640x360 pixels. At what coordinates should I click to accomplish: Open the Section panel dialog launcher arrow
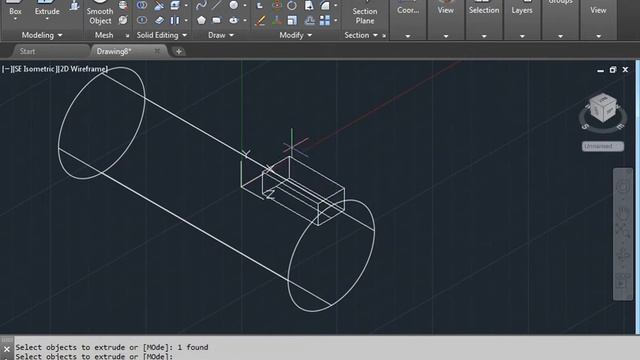[384, 36]
